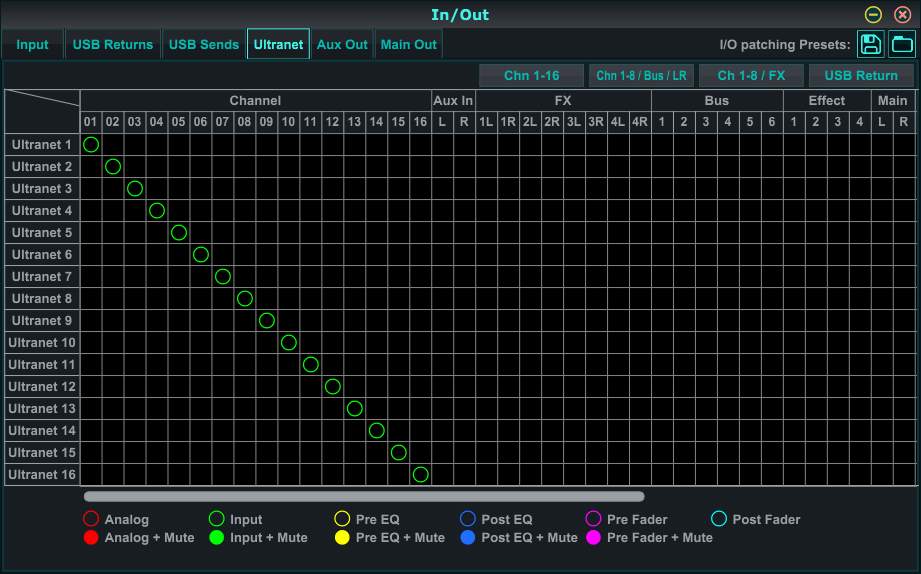This screenshot has height=574, width=921.
Task: Toggle Ultranet 13 patch on Channel 13
Action: click(x=355, y=408)
